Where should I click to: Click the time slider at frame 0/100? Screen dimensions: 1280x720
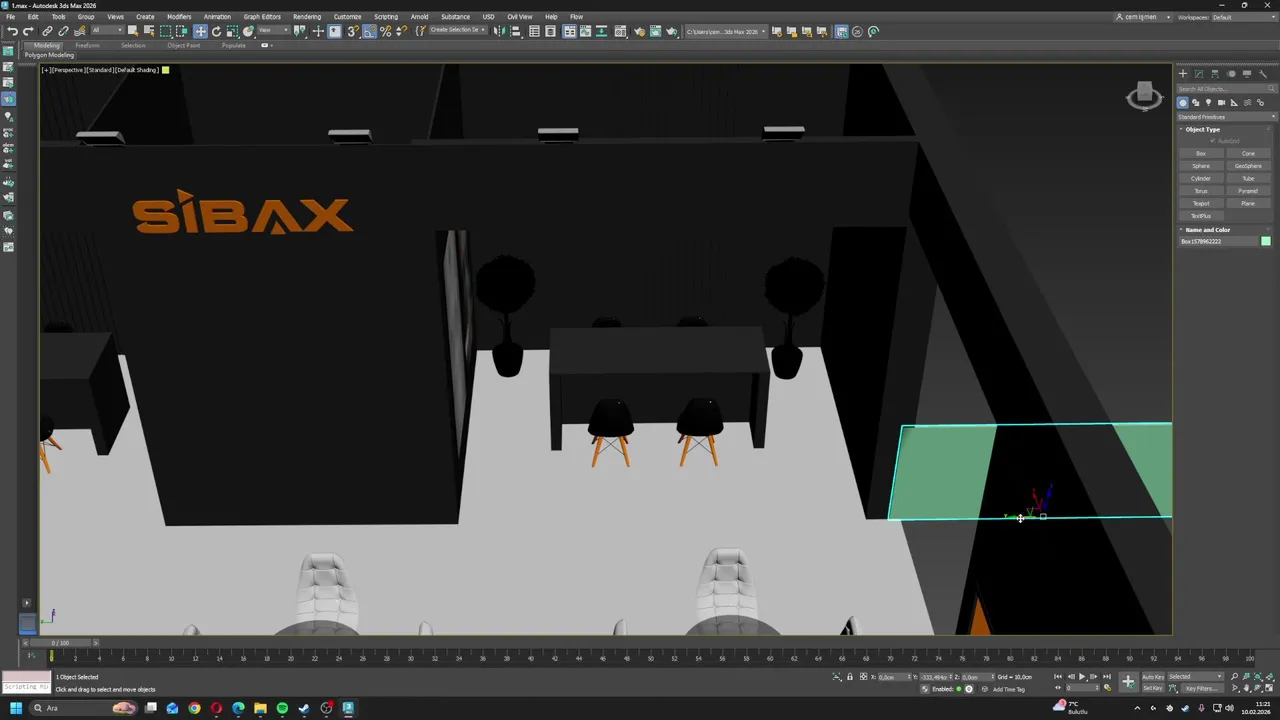click(61, 643)
